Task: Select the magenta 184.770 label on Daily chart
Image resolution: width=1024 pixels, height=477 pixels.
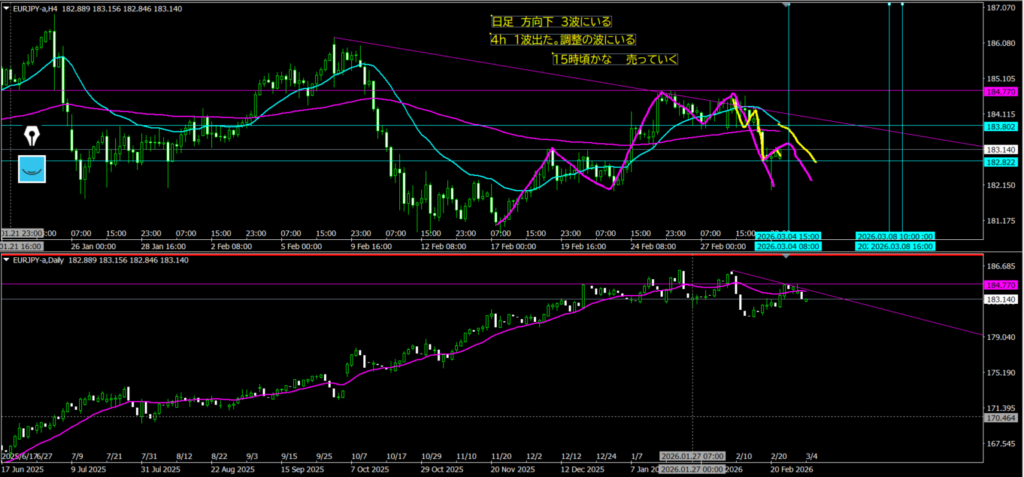Action: pyautogui.click(x=1001, y=285)
